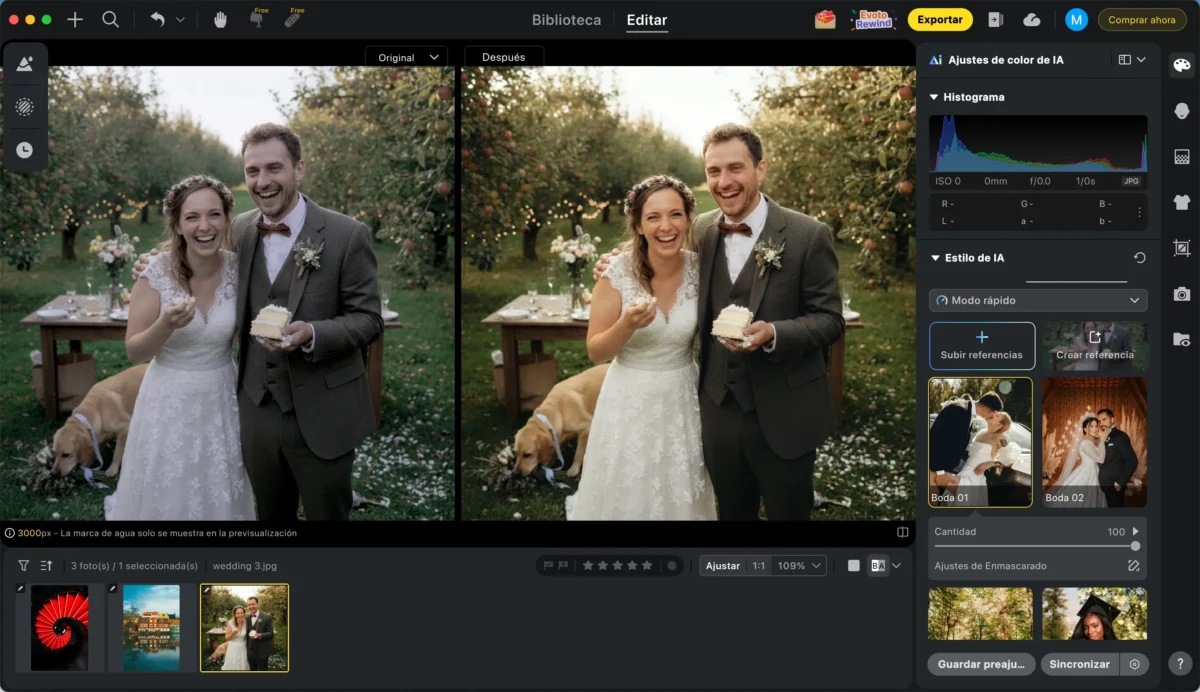Expand the Original view dropdown

(x=406, y=57)
